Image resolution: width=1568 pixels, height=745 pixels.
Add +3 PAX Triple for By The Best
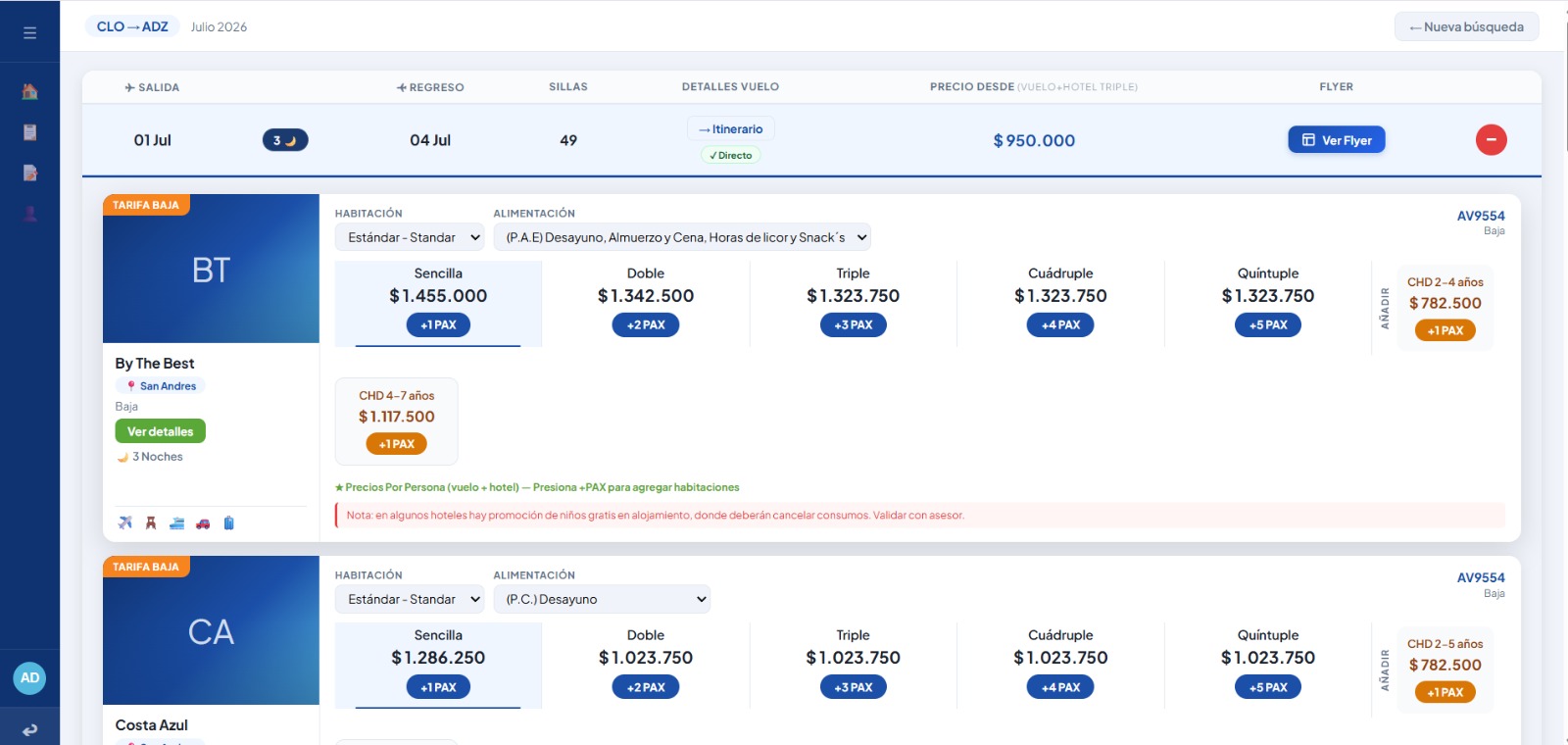[x=854, y=325]
